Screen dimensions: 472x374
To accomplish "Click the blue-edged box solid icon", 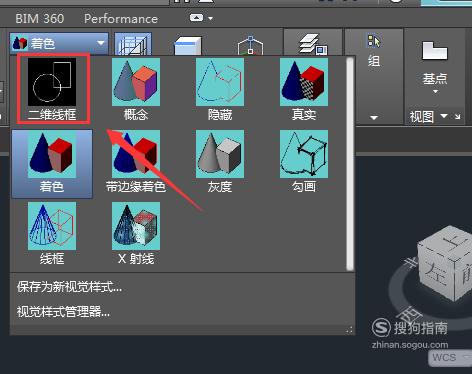I will (188, 46).
